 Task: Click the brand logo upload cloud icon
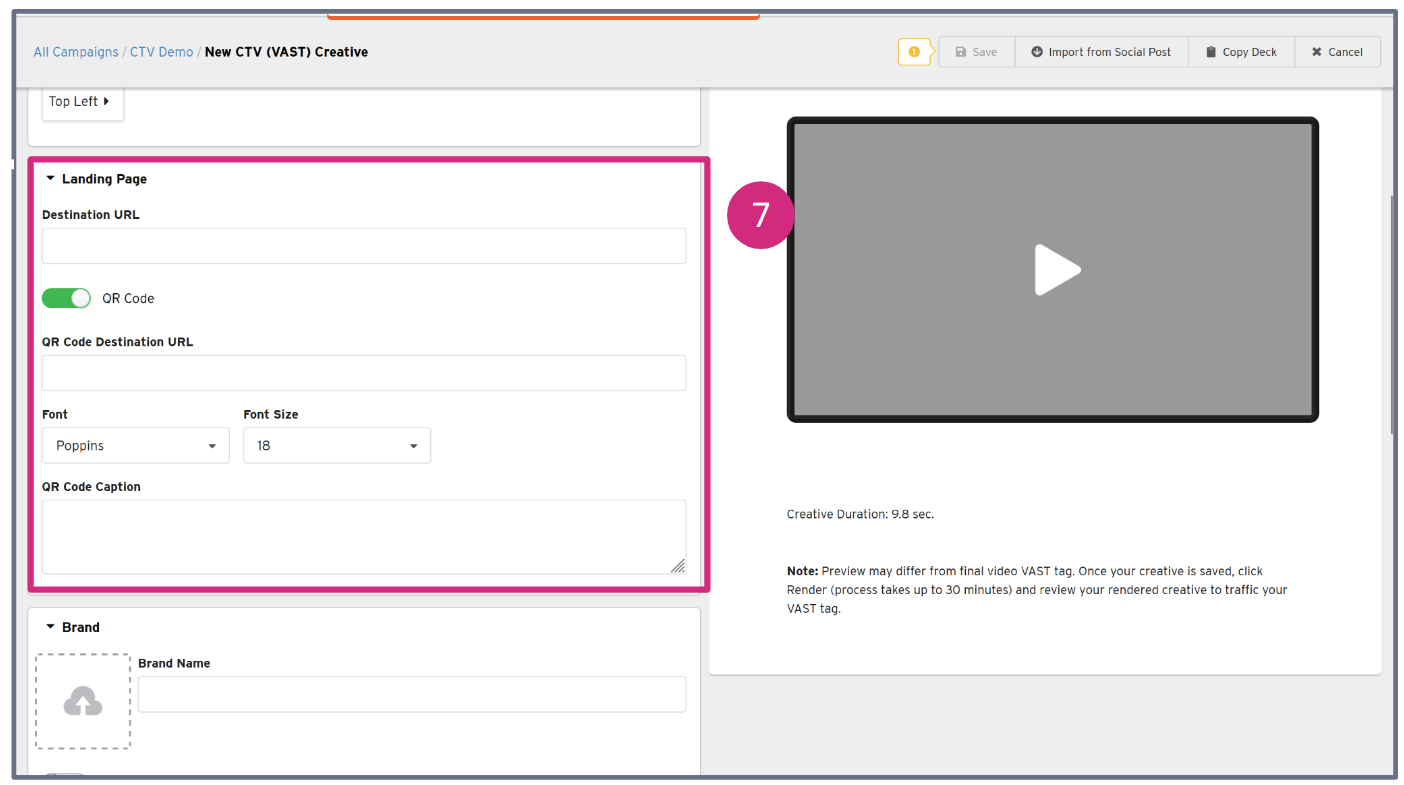coord(83,702)
